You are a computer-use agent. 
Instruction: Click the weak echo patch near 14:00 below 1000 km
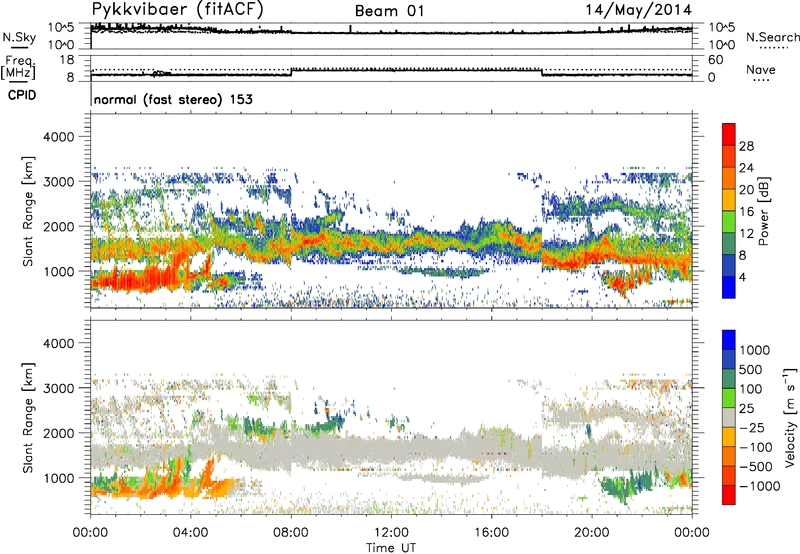click(x=443, y=272)
